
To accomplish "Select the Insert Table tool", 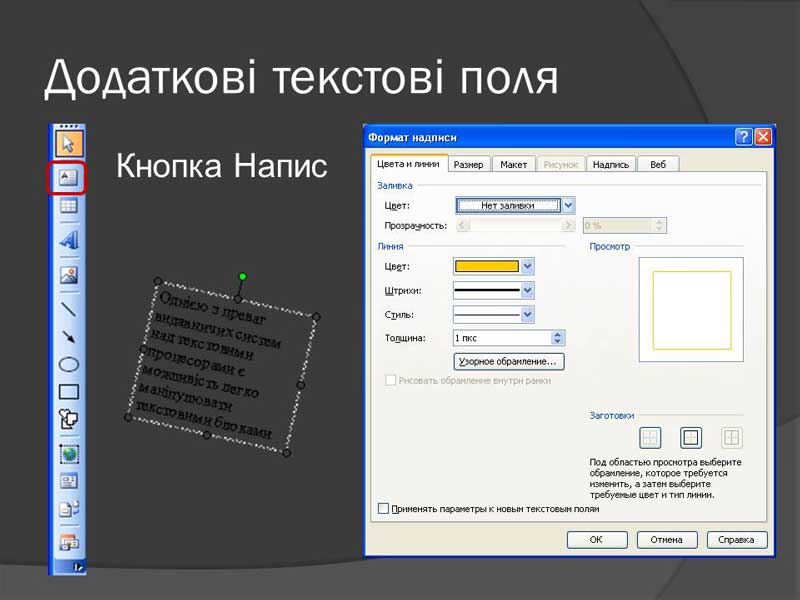I will pos(68,207).
